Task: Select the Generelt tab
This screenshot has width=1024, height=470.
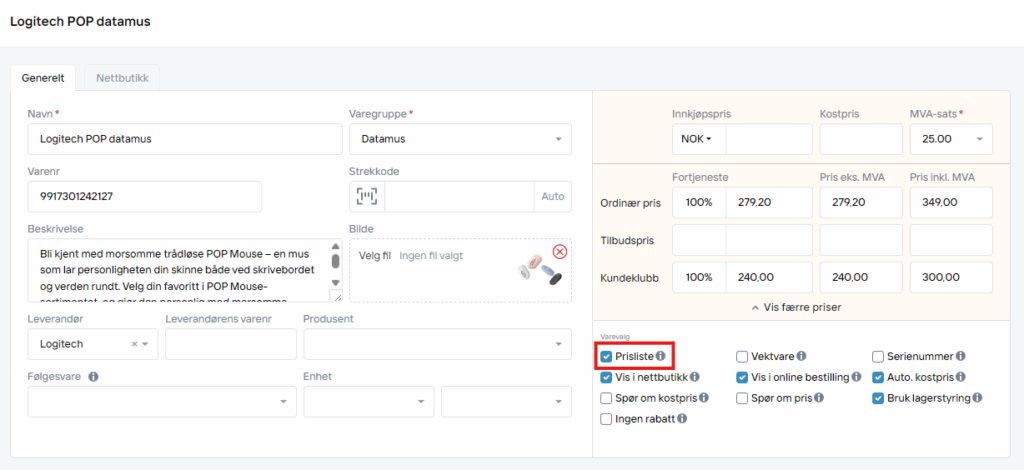Action: [43, 77]
